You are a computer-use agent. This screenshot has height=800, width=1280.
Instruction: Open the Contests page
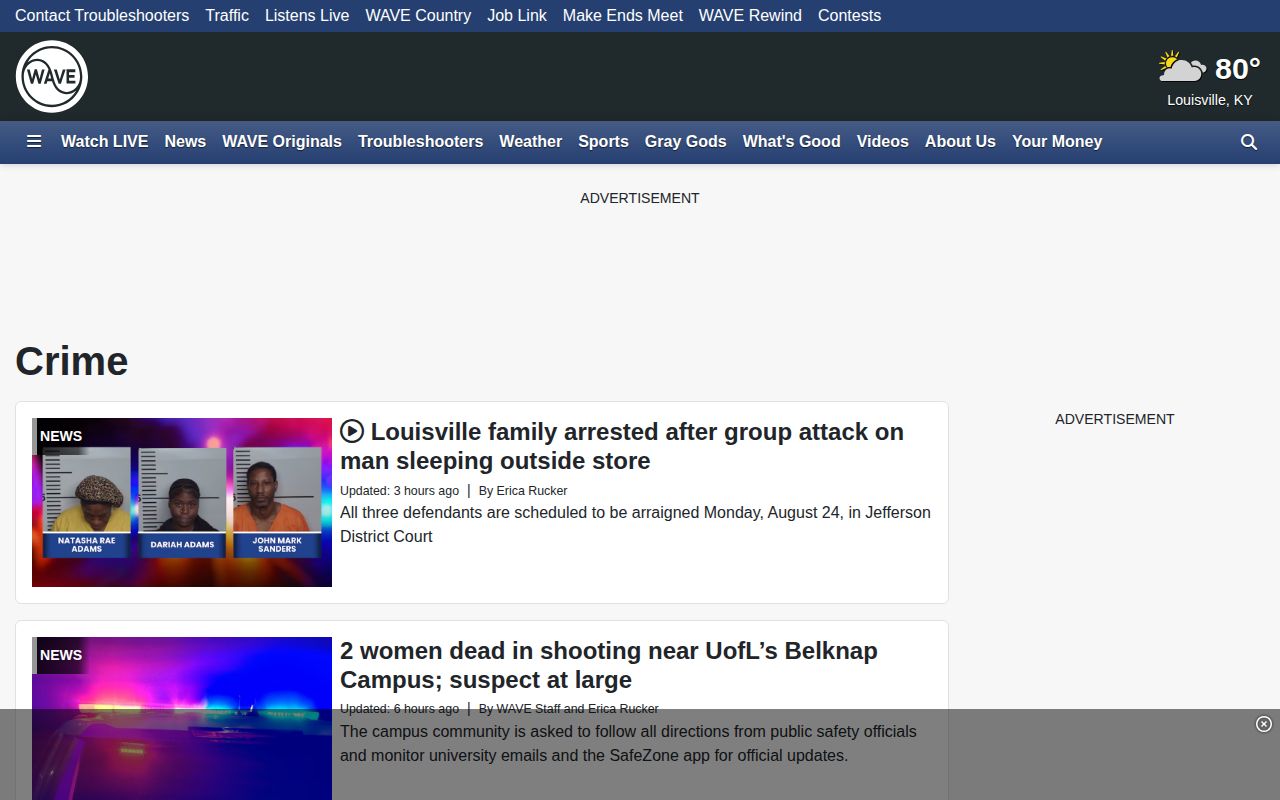tap(849, 16)
